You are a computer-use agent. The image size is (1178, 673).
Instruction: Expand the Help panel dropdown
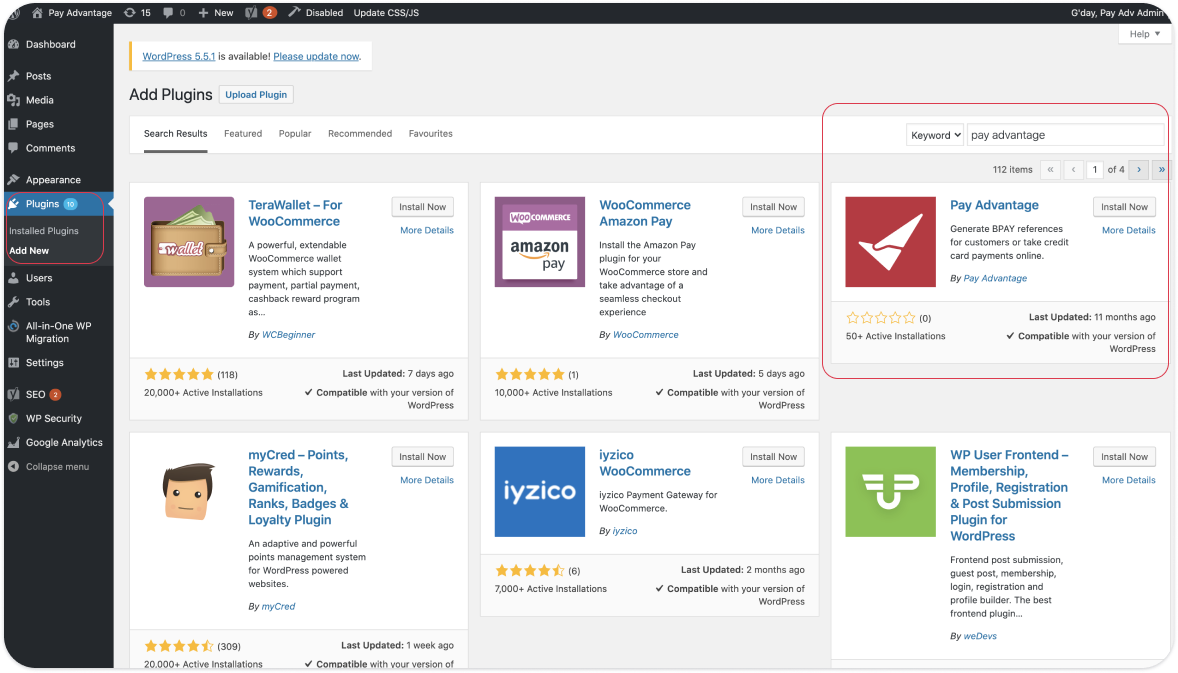pos(1145,34)
